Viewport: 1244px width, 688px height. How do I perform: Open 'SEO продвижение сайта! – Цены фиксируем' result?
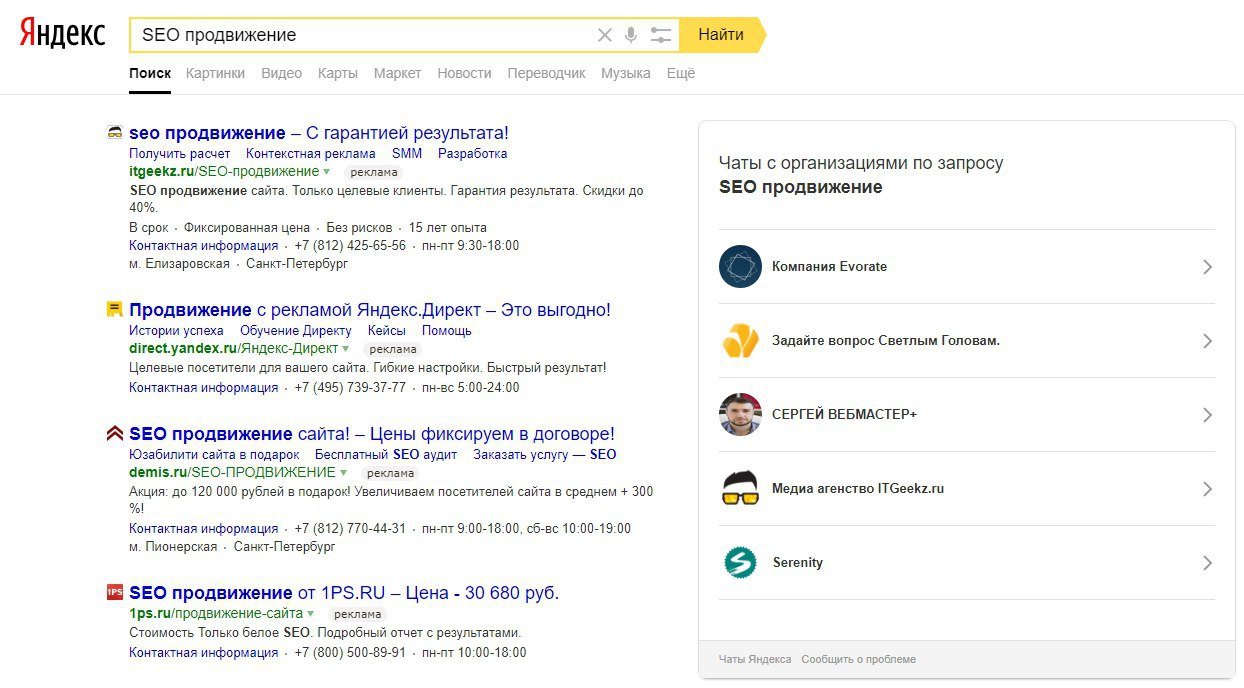pyautogui.click(x=372, y=434)
